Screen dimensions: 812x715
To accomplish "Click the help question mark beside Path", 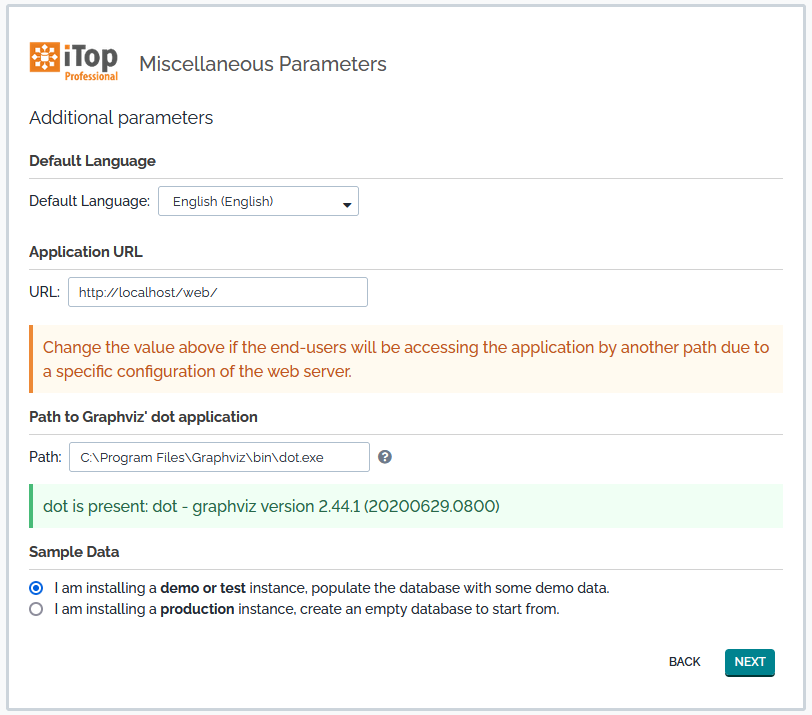I will tap(385, 457).
